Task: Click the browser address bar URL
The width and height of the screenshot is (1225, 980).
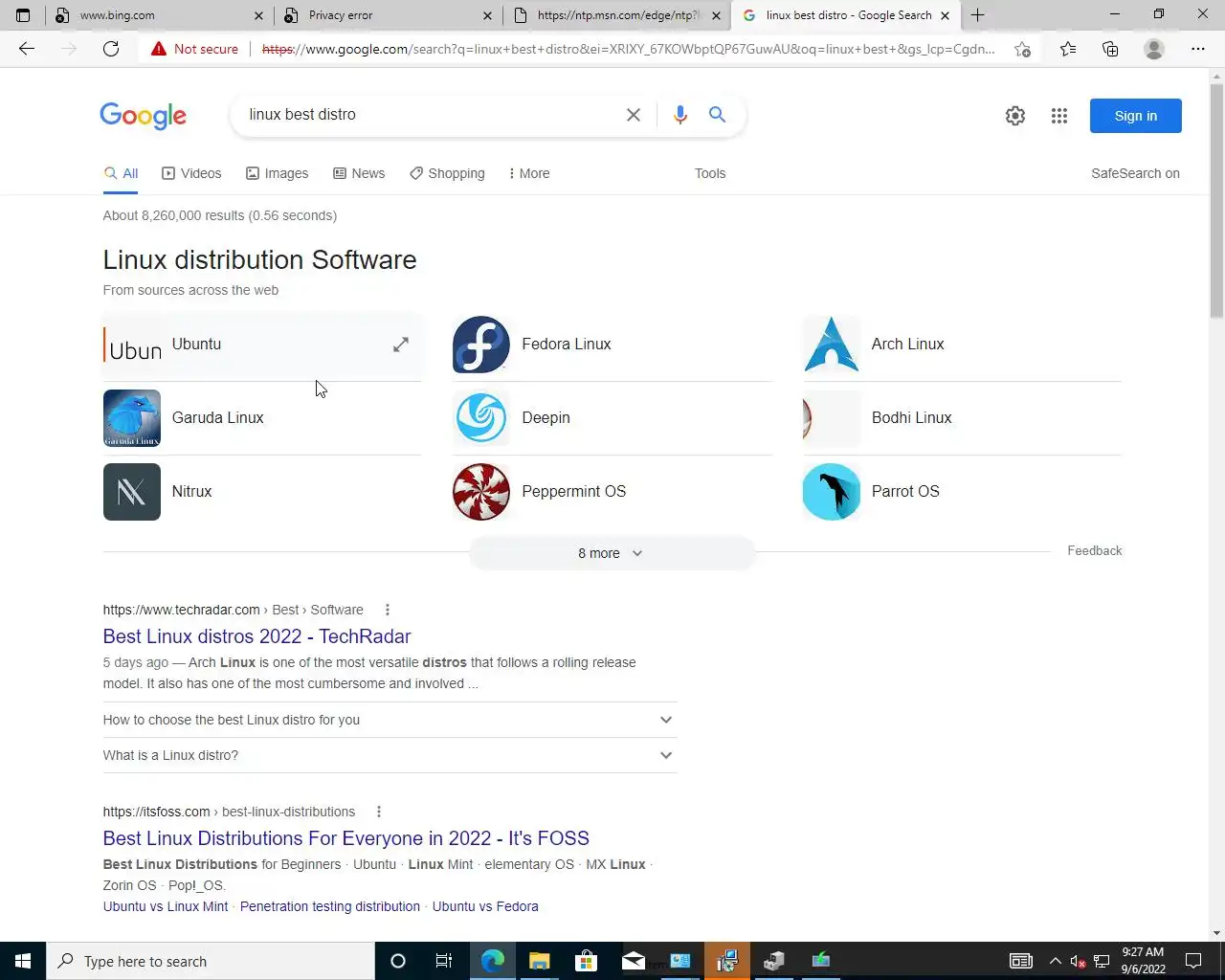Action: pyautogui.click(x=628, y=49)
